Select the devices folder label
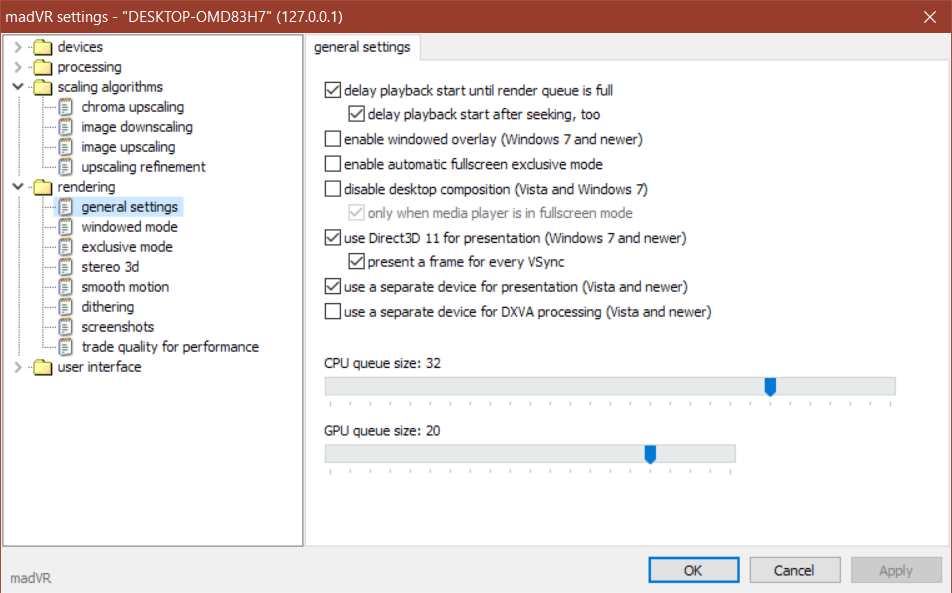952x593 pixels. (80, 47)
